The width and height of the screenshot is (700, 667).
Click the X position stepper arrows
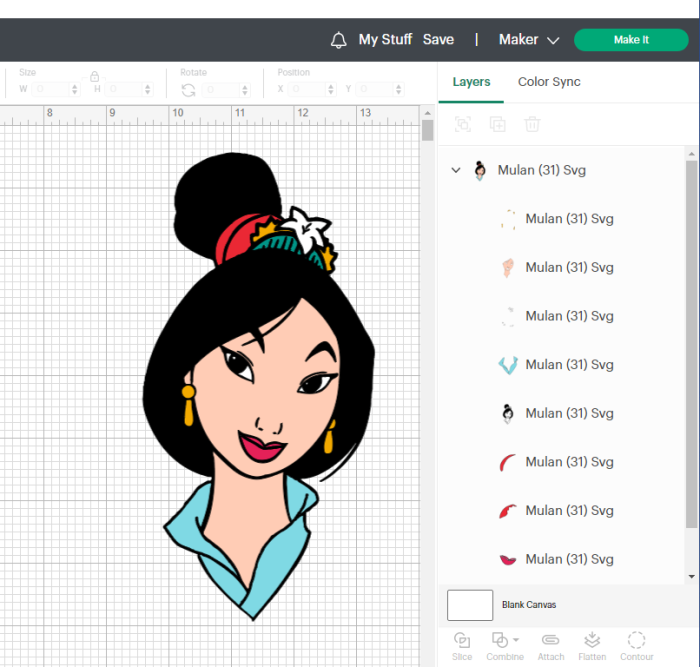(x=331, y=89)
